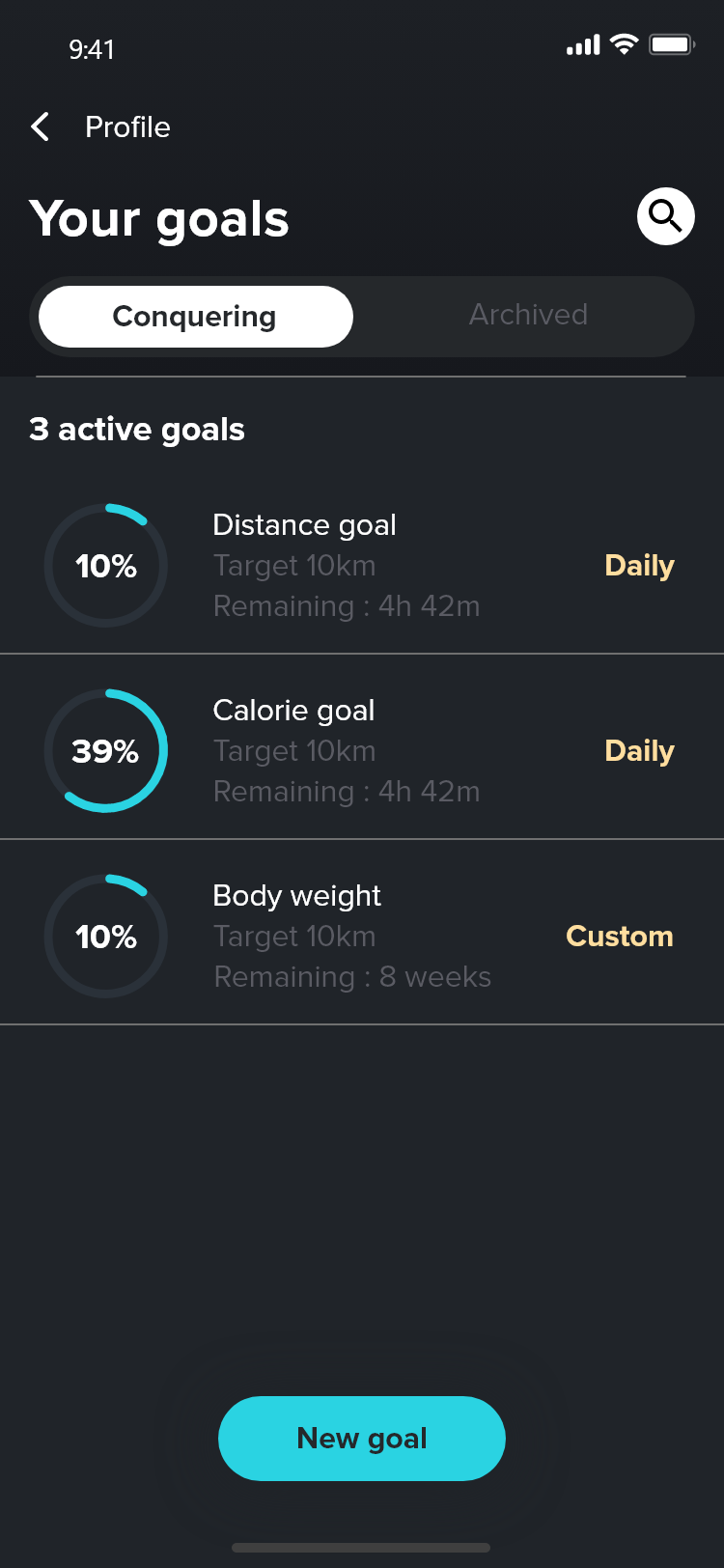Open the Distance goal entry
The width and height of the screenshot is (724, 1568).
coord(304,525)
